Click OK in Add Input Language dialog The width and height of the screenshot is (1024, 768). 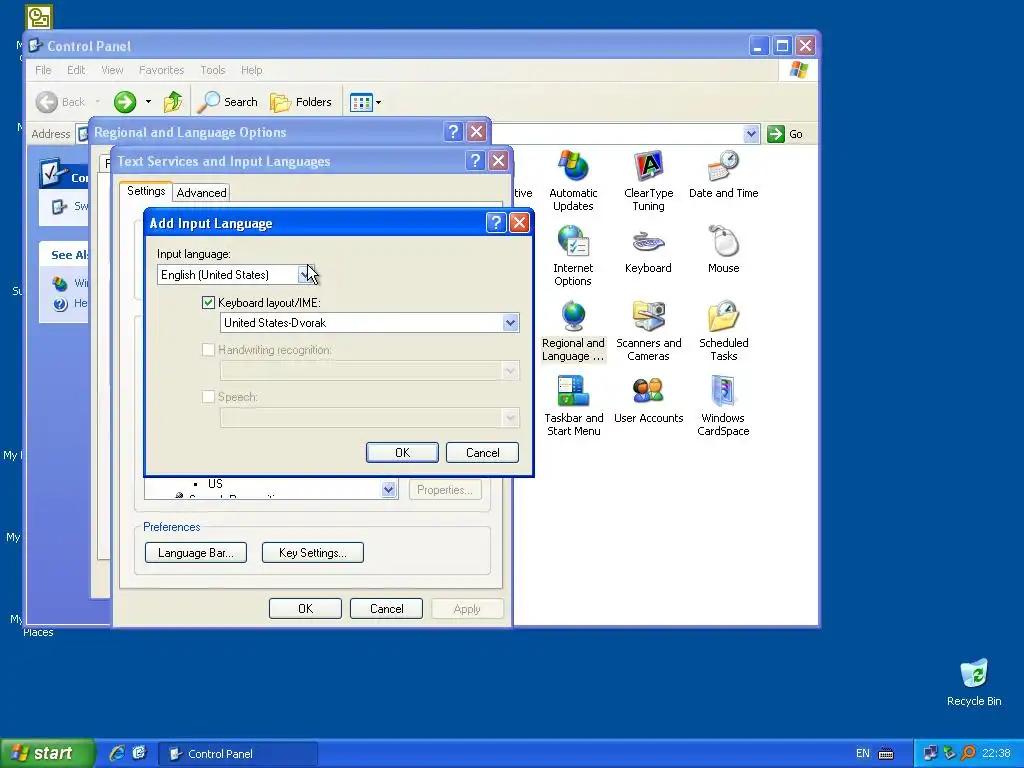pyautogui.click(x=402, y=453)
